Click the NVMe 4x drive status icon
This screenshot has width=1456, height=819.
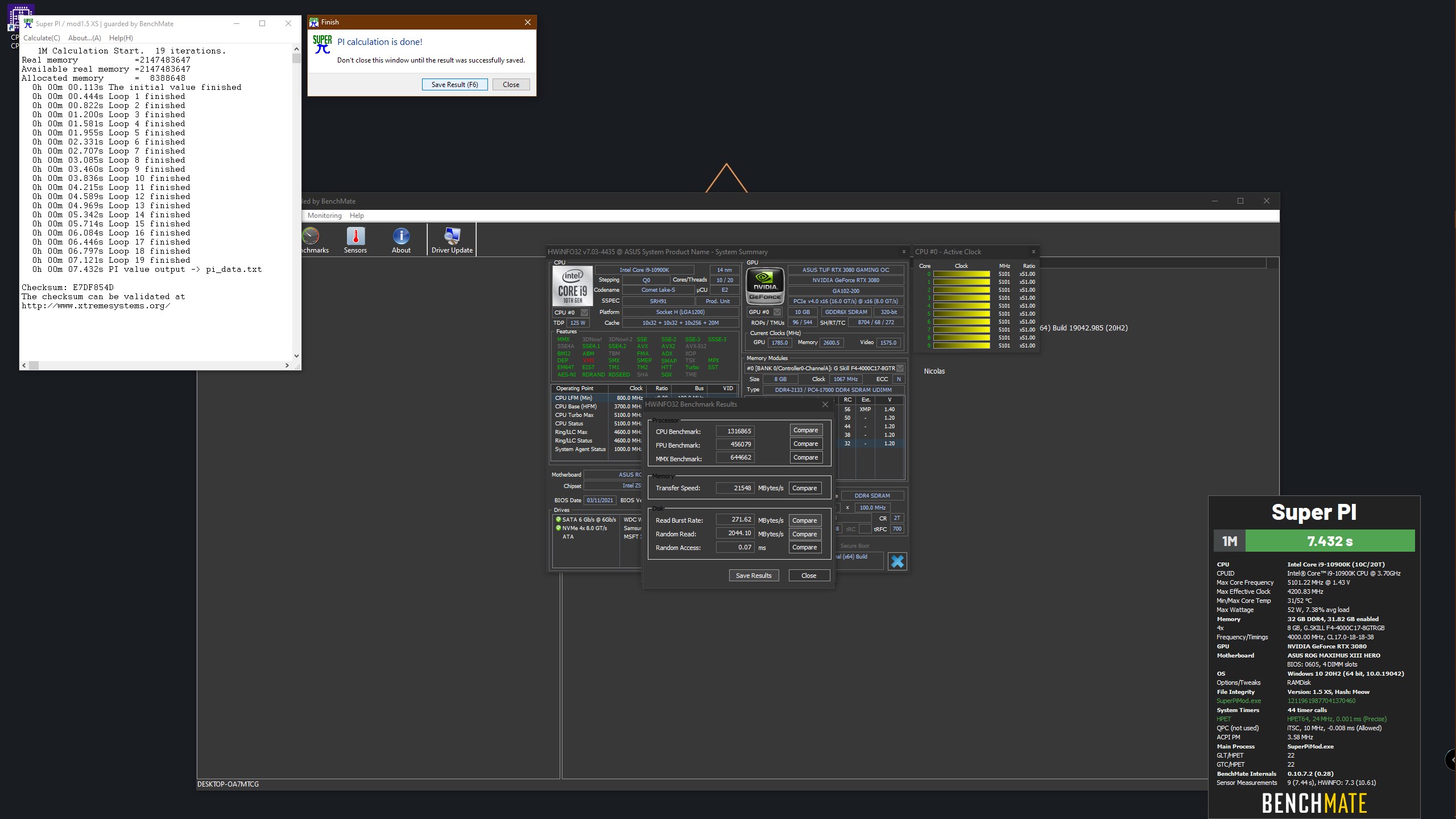[x=558, y=528]
